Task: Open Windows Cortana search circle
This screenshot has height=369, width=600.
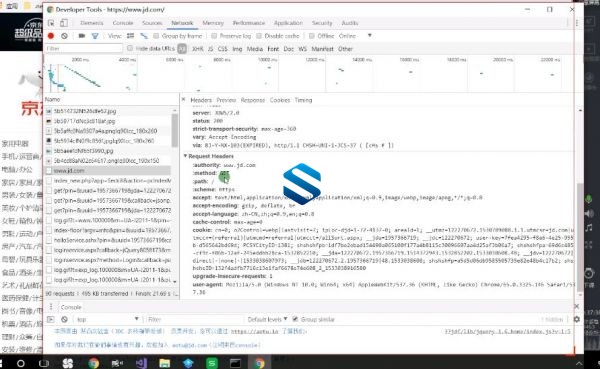Action: (x=21, y=363)
